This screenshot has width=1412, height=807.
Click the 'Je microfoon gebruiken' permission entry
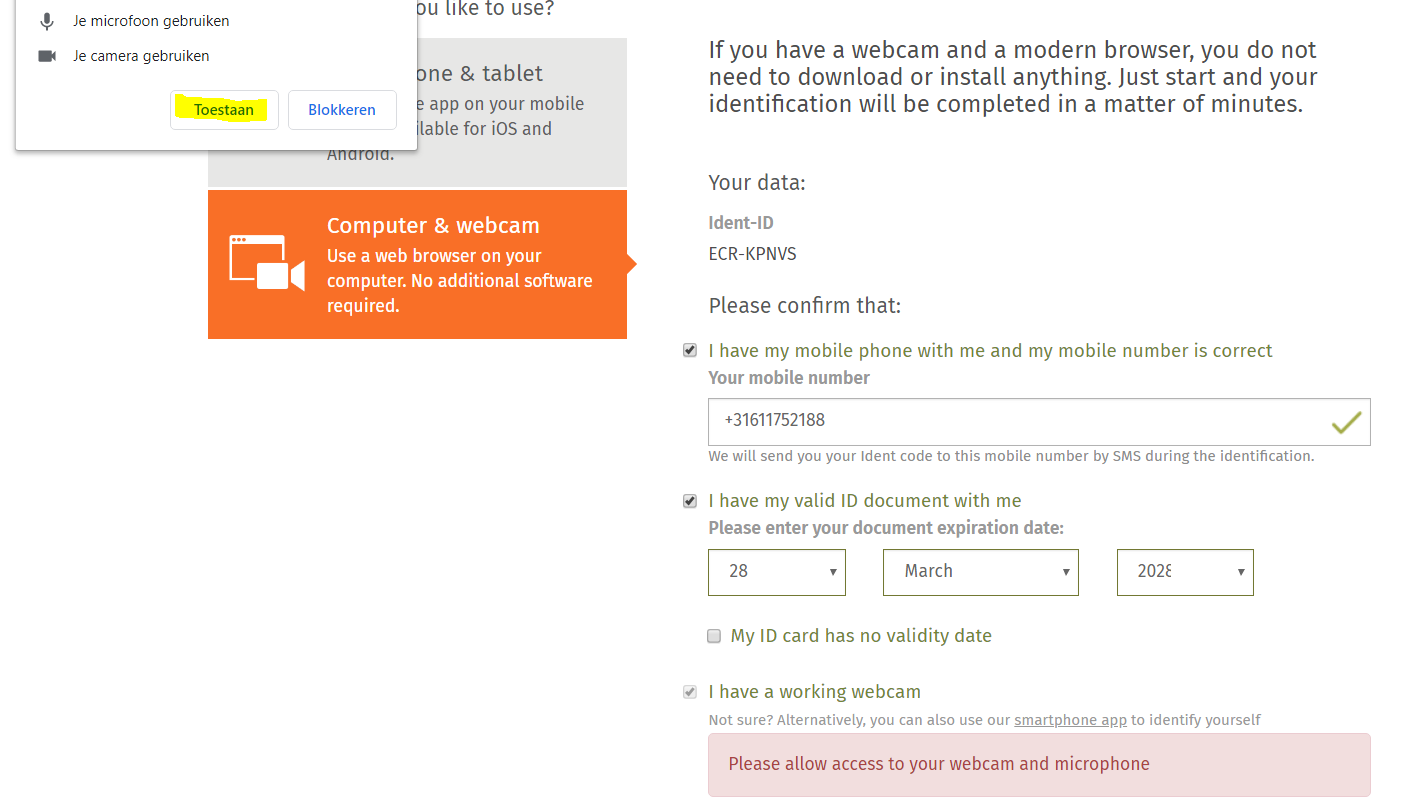click(151, 21)
